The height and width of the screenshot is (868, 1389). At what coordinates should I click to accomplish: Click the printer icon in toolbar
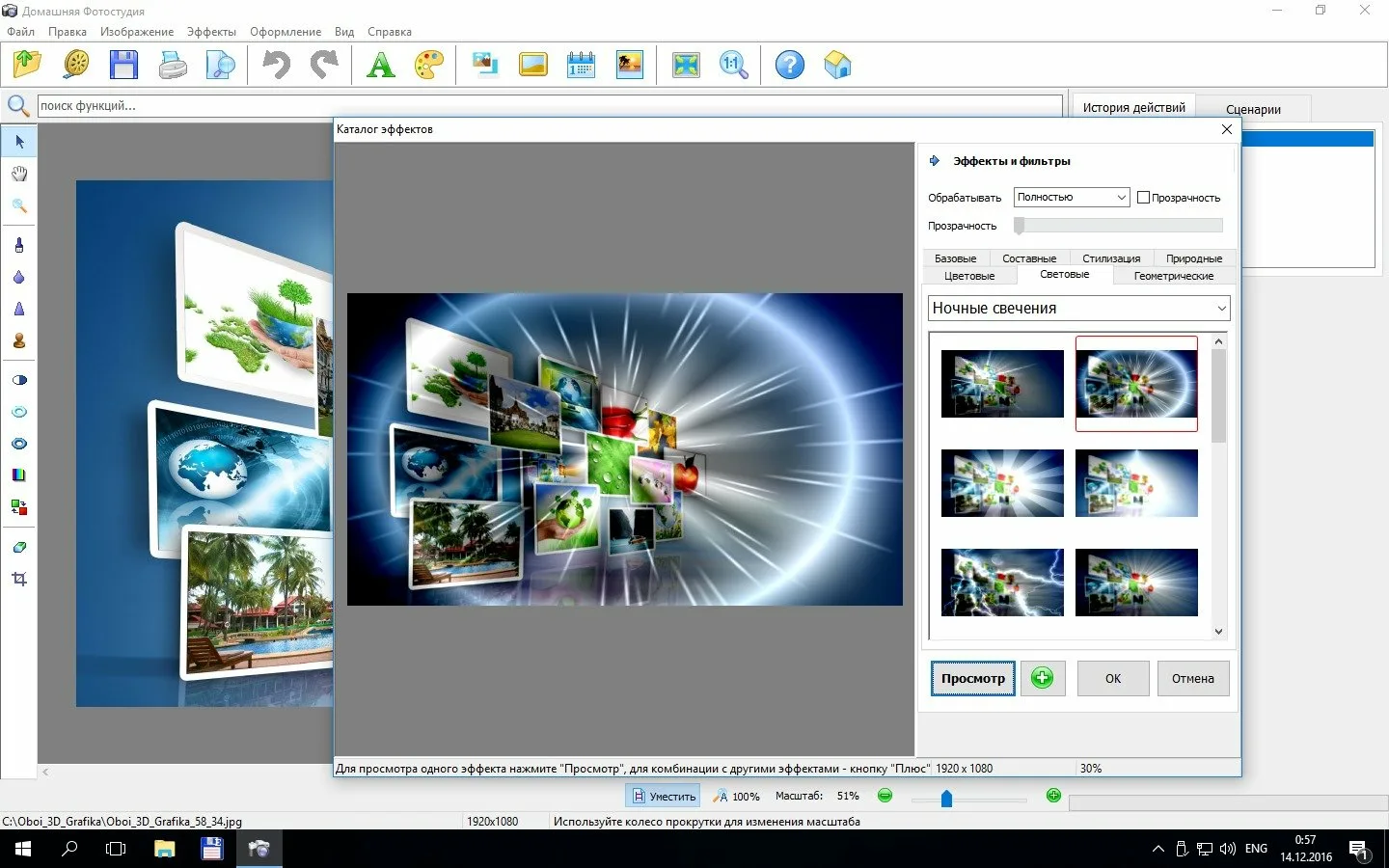(173, 66)
